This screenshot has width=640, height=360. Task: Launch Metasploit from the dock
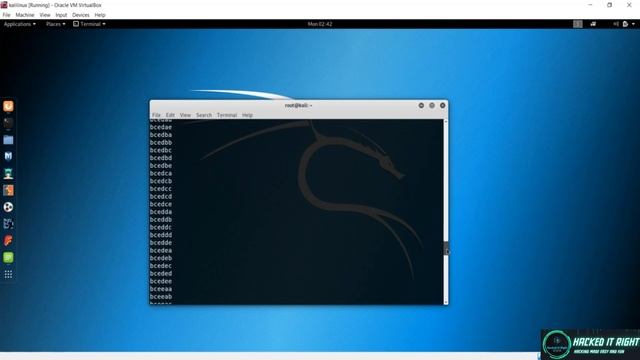coord(8,156)
